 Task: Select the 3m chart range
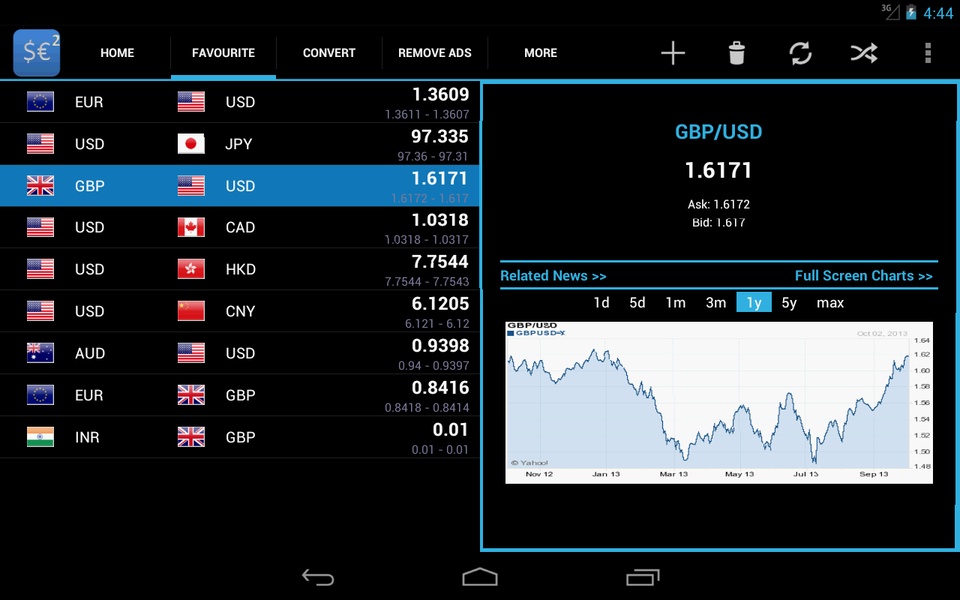[x=716, y=302]
